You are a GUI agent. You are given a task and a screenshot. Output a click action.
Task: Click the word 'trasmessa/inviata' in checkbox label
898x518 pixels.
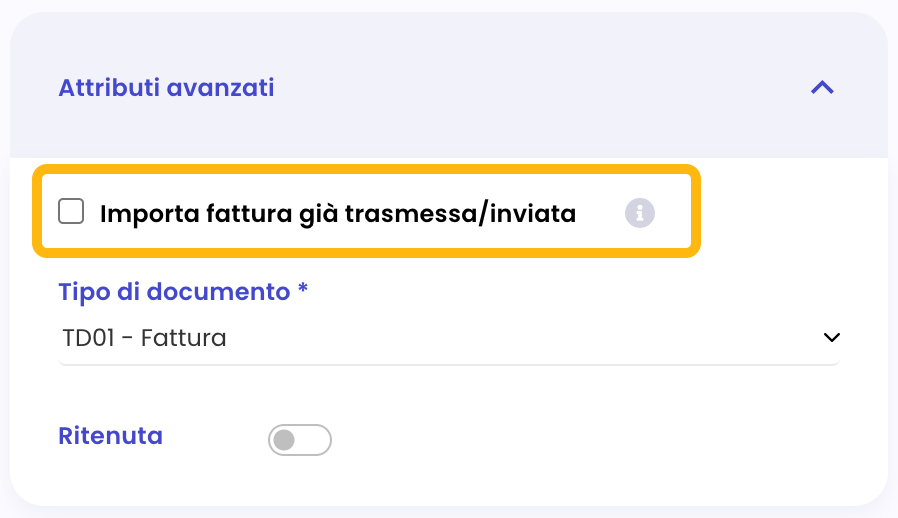tap(460, 214)
